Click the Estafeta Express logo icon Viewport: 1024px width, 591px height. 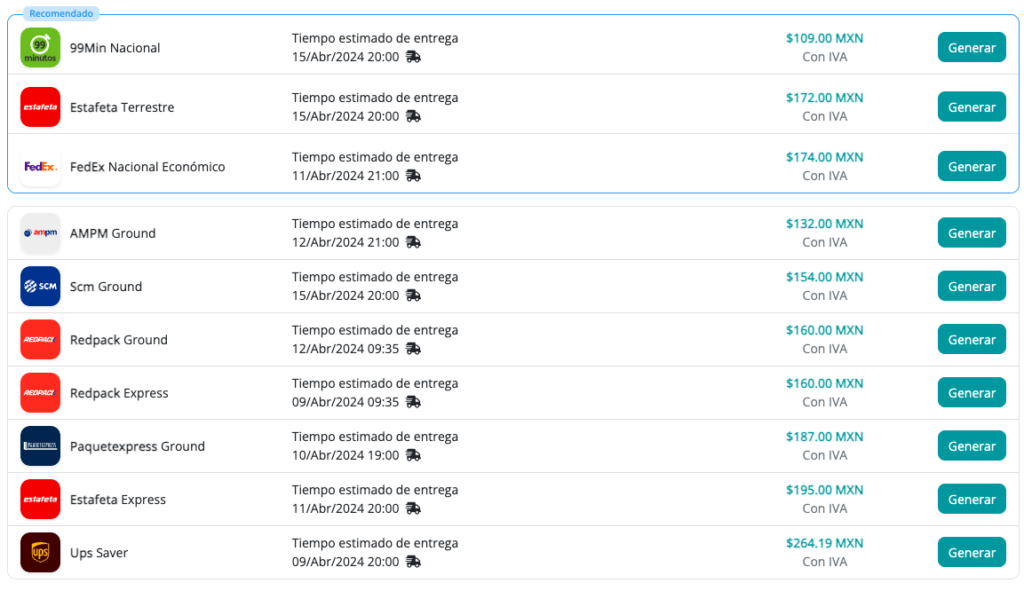[40, 499]
